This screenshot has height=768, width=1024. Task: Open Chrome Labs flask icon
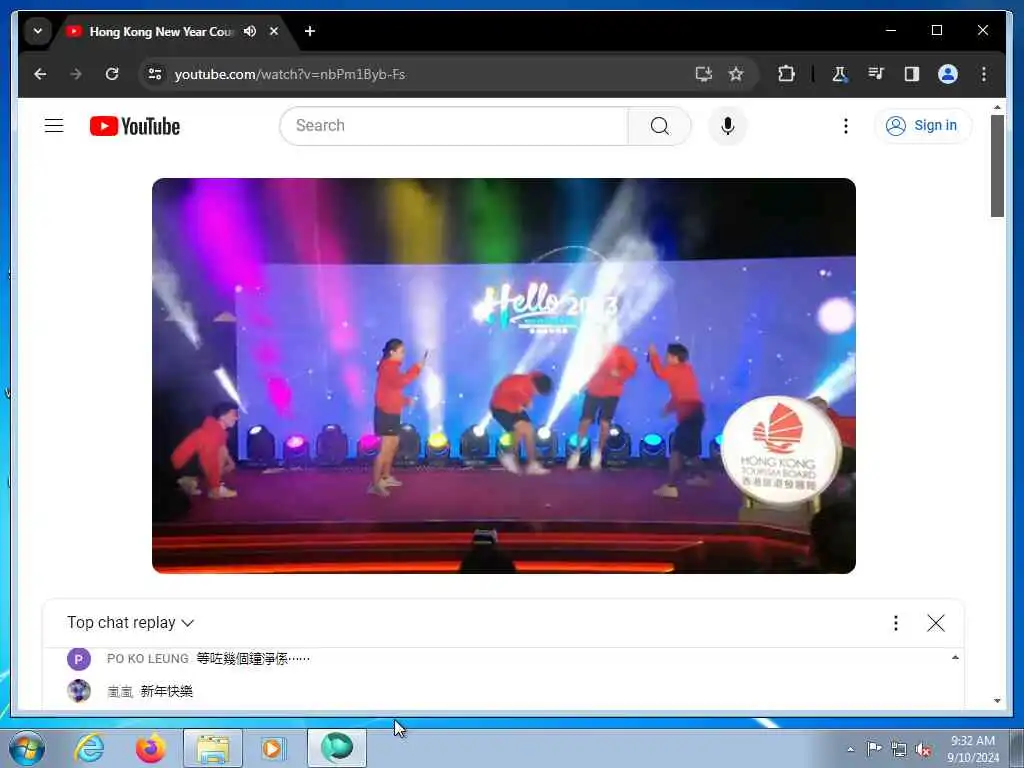coord(839,74)
